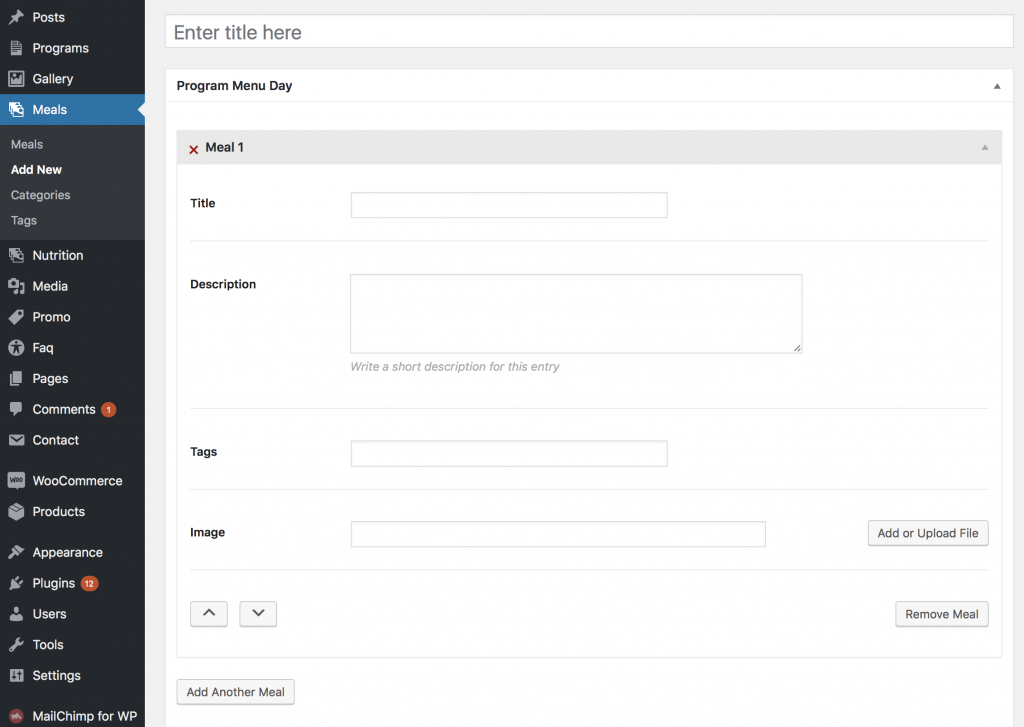
Task: Click the Comments speech bubble icon
Action: click(x=16, y=409)
